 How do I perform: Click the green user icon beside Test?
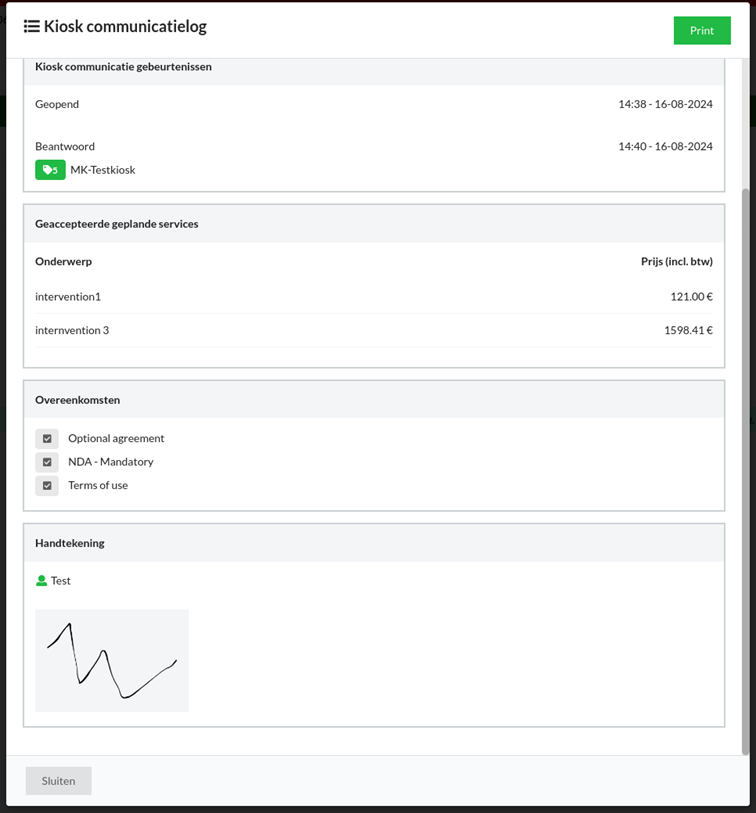[x=41, y=581]
